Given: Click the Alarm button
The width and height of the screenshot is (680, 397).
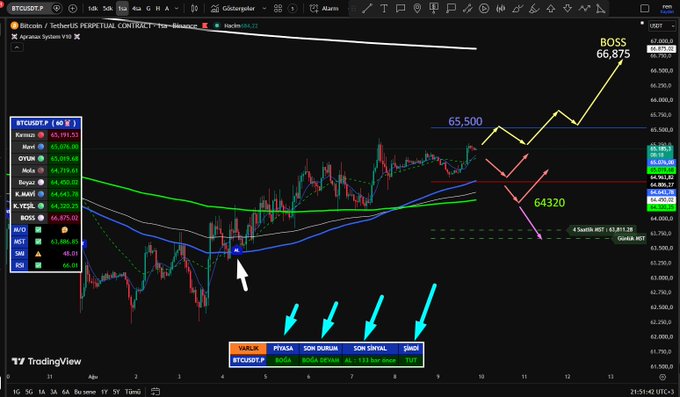Looking at the screenshot, I should (x=325, y=8).
